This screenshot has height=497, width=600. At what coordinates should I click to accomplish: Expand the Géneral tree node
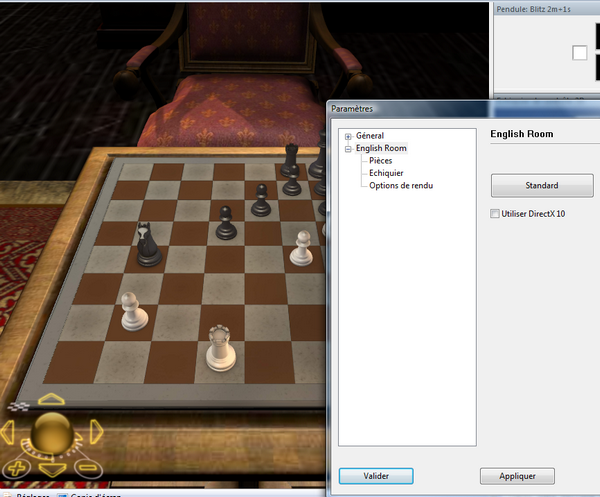pyautogui.click(x=348, y=136)
